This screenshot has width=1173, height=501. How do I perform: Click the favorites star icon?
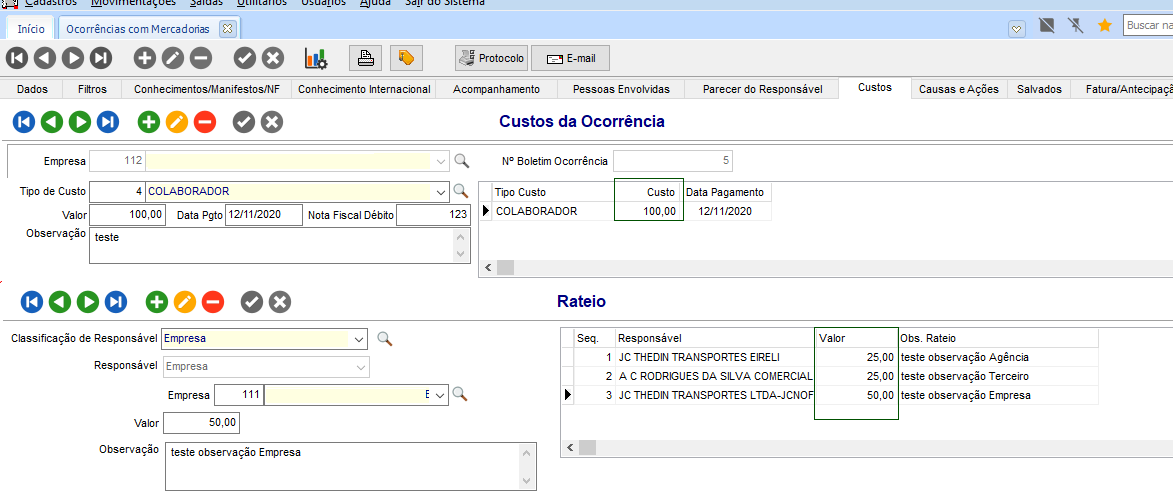tap(1104, 26)
